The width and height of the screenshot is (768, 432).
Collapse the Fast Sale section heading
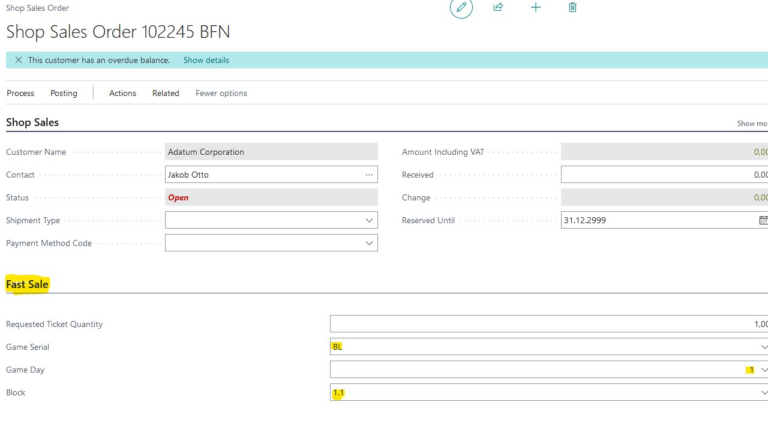click(27, 284)
